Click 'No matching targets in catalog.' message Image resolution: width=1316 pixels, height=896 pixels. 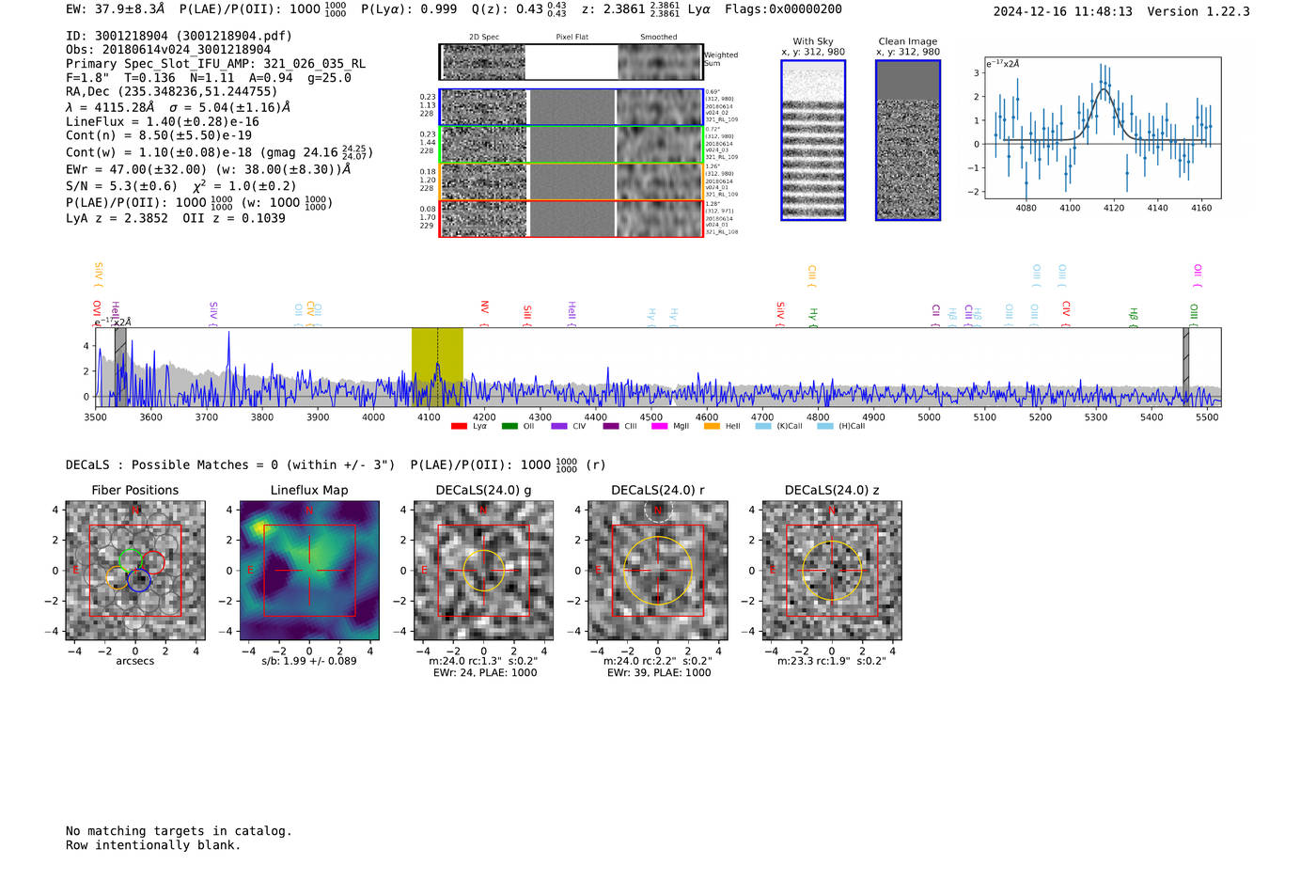(179, 831)
